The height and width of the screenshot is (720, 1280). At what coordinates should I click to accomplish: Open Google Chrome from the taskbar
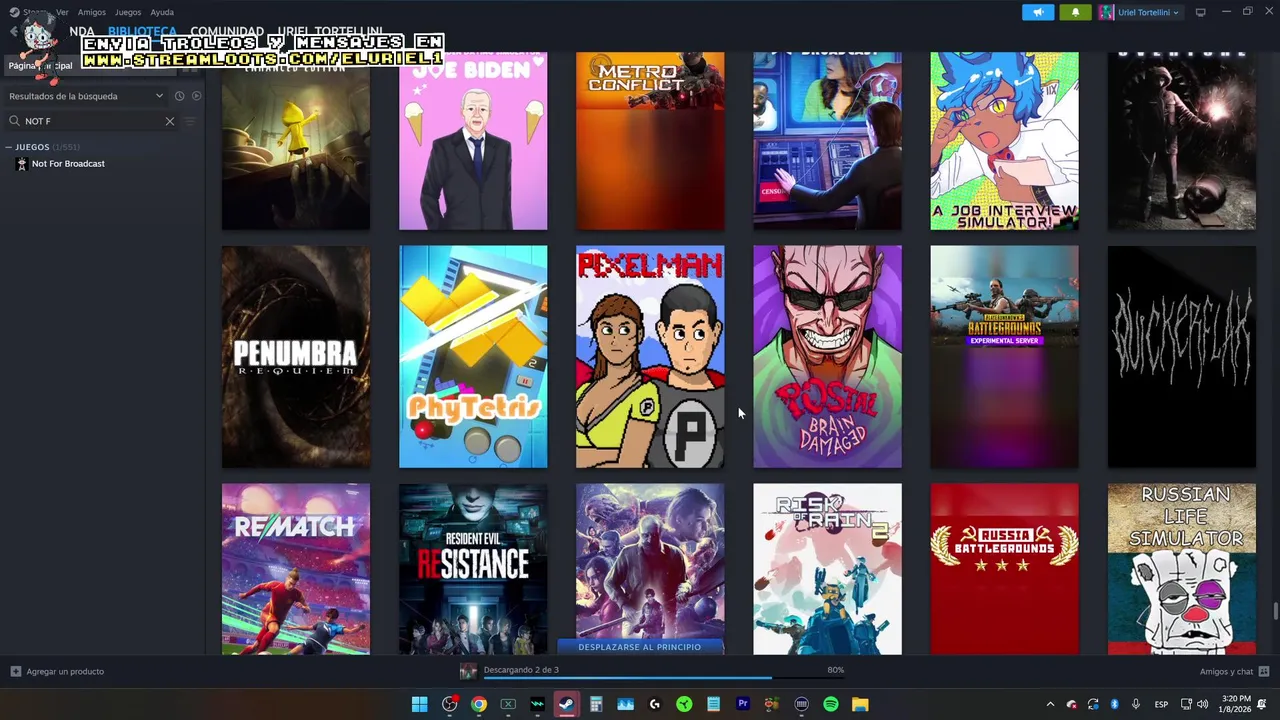[479, 704]
